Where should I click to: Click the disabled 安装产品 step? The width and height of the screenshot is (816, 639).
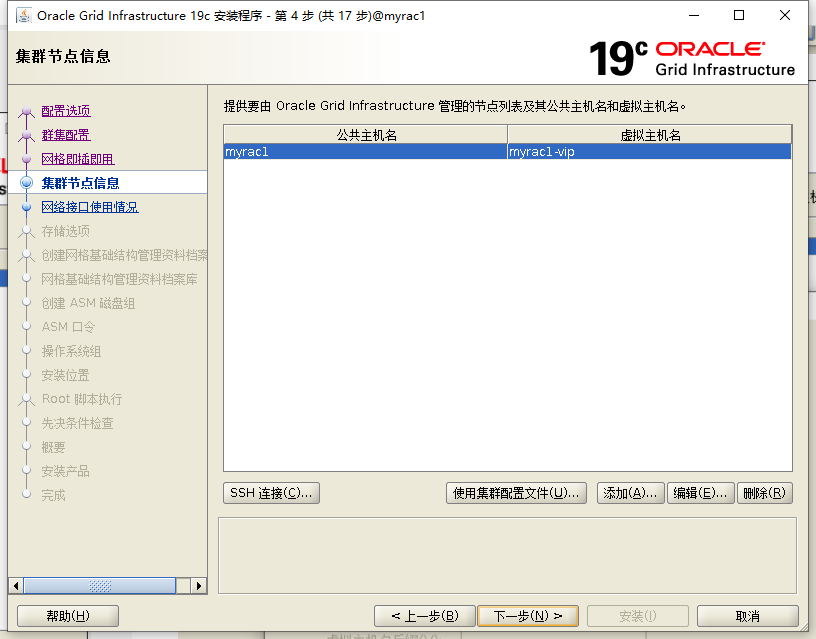66,471
